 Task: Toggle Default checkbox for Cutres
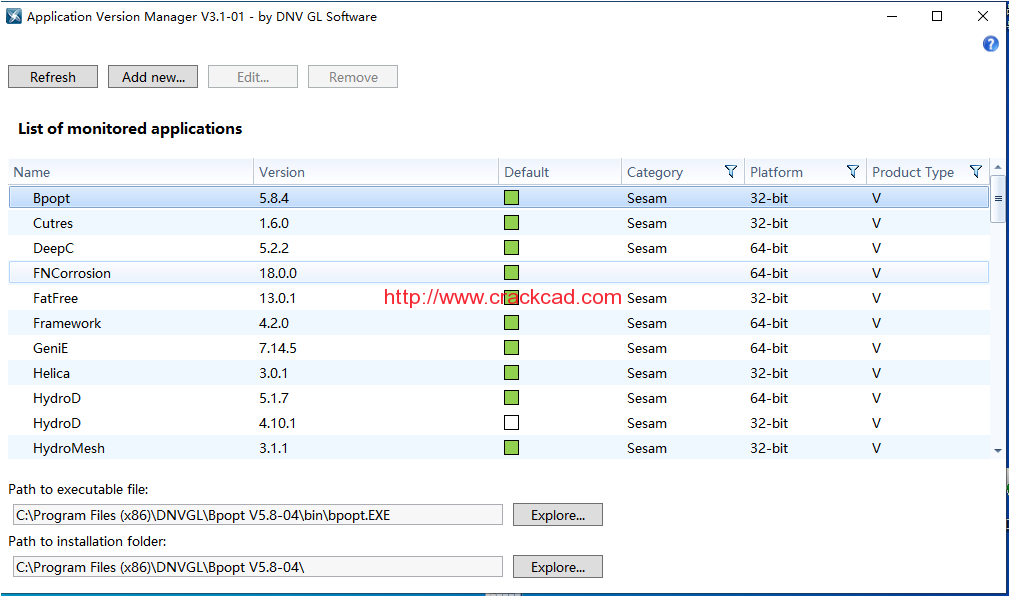point(511,223)
